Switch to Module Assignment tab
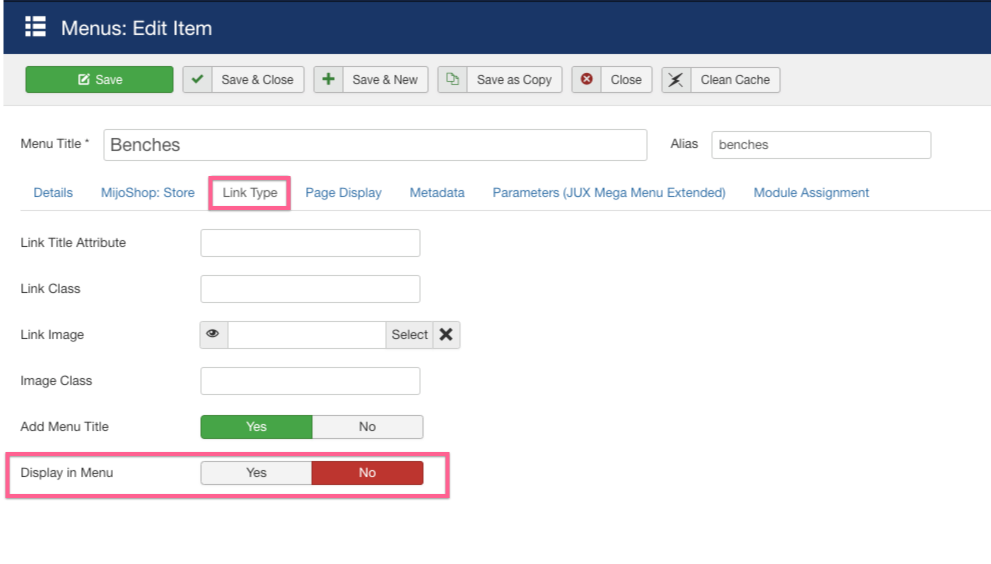991x564 pixels. tap(811, 193)
